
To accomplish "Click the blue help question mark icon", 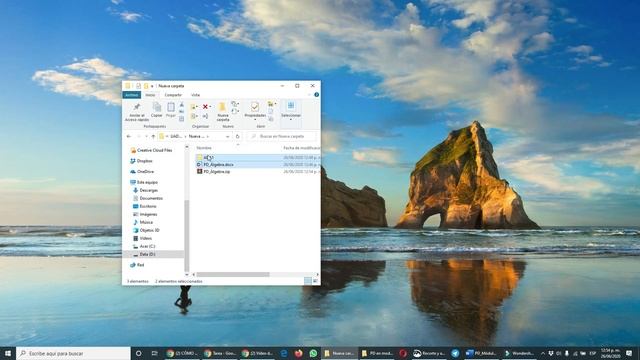I will (x=316, y=95).
